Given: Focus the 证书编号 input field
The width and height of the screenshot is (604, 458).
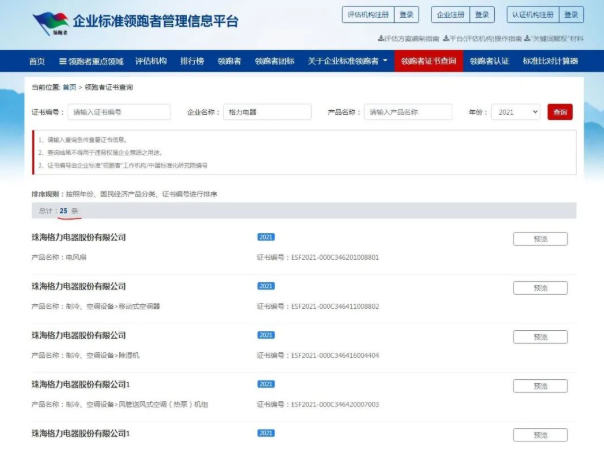Looking at the screenshot, I should coord(119,112).
